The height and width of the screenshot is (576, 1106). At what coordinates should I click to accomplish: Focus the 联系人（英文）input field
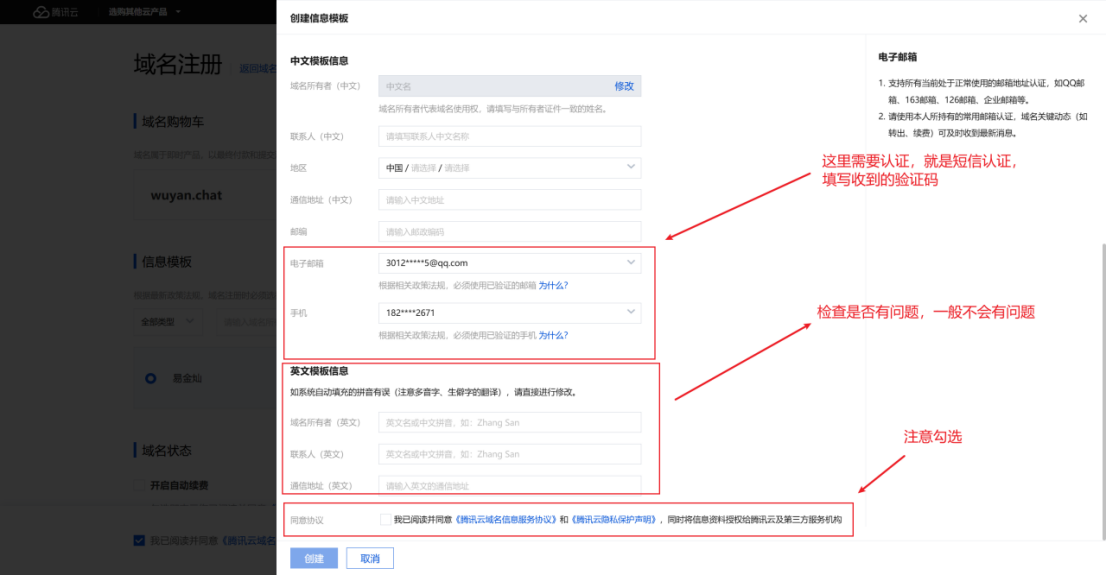pos(509,454)
